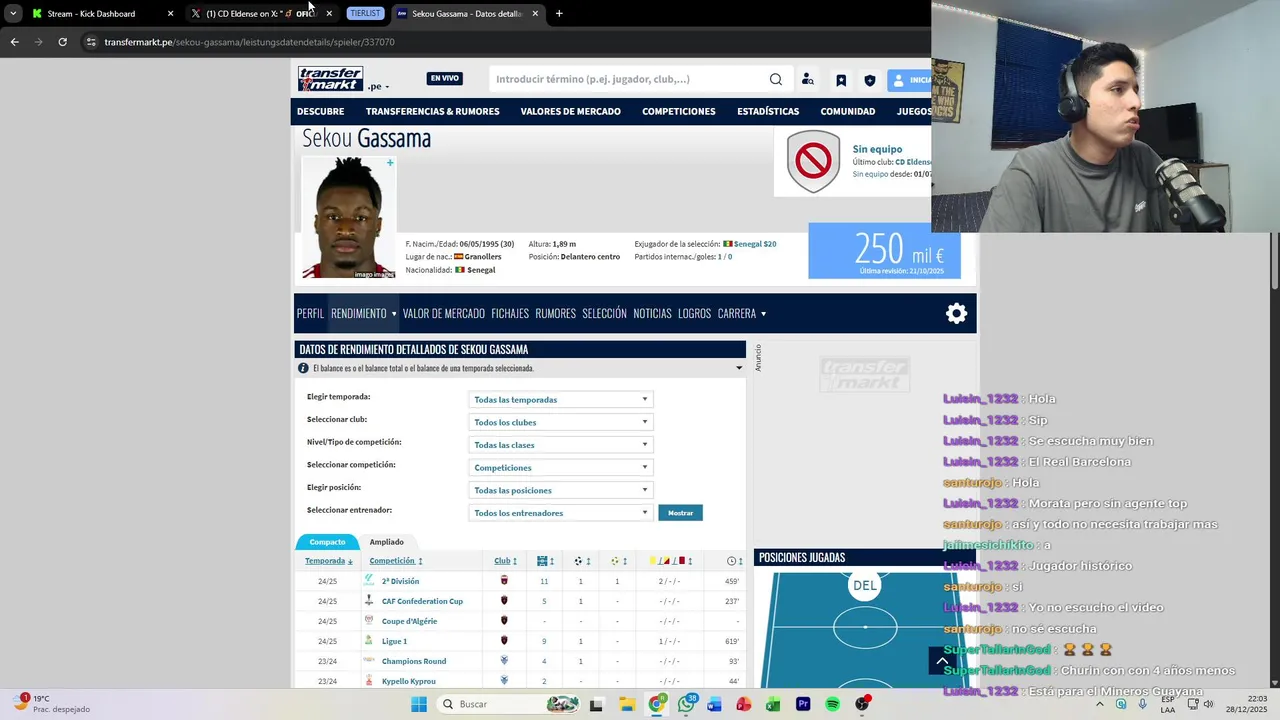Open the player search icon next to search bar
Viewport: 1280px width, 720px height.
pos(808,80)
